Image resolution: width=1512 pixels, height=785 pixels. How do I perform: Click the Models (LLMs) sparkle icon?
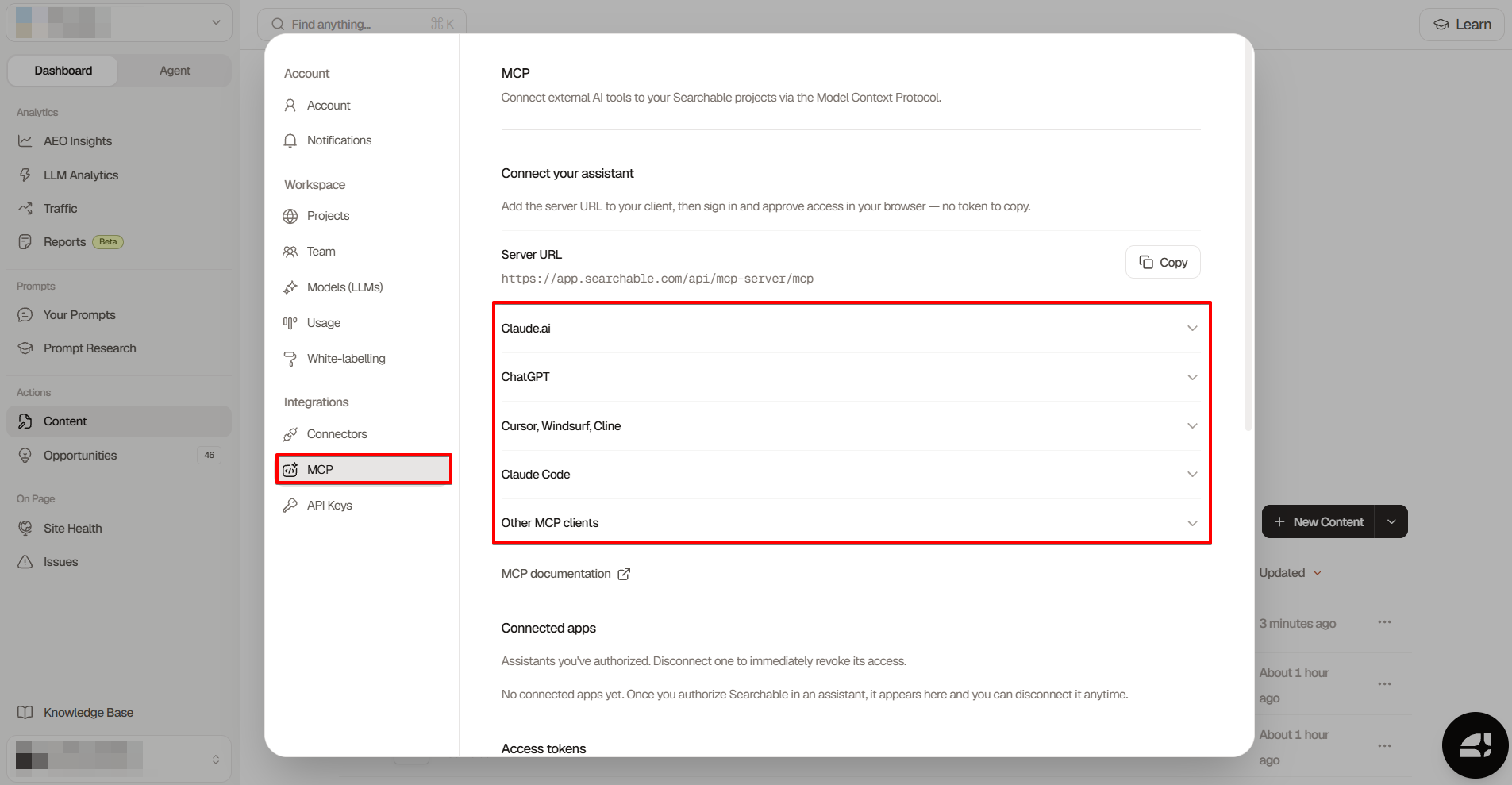(x=290, y=287)
